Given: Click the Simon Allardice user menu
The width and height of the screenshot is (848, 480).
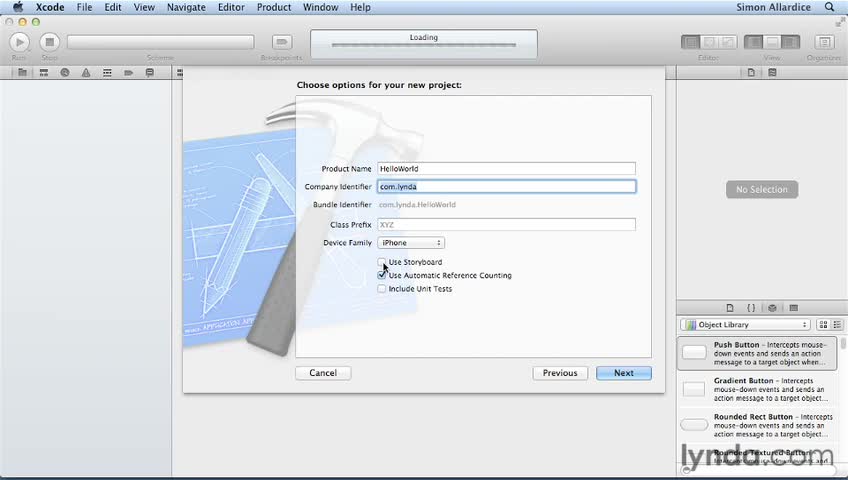Looking at the screenshot, I should point(773,7).
